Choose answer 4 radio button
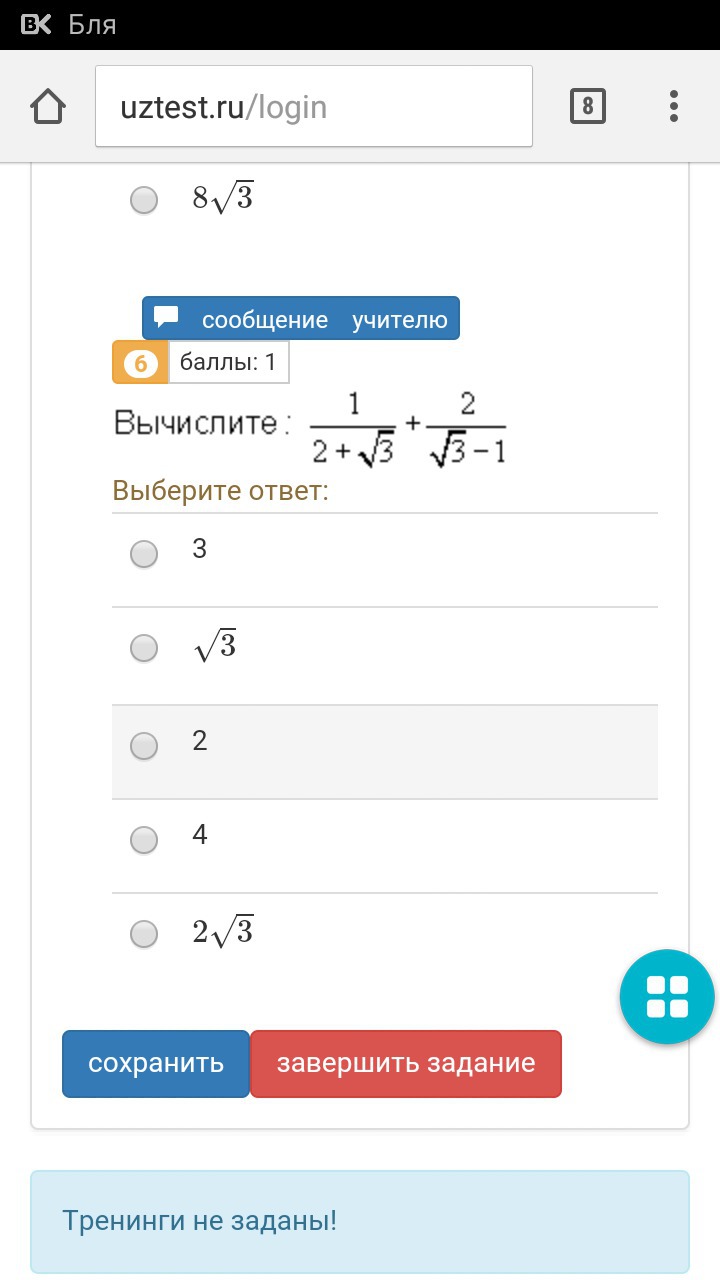720x1280 pixels. click(x=144, y=839)
